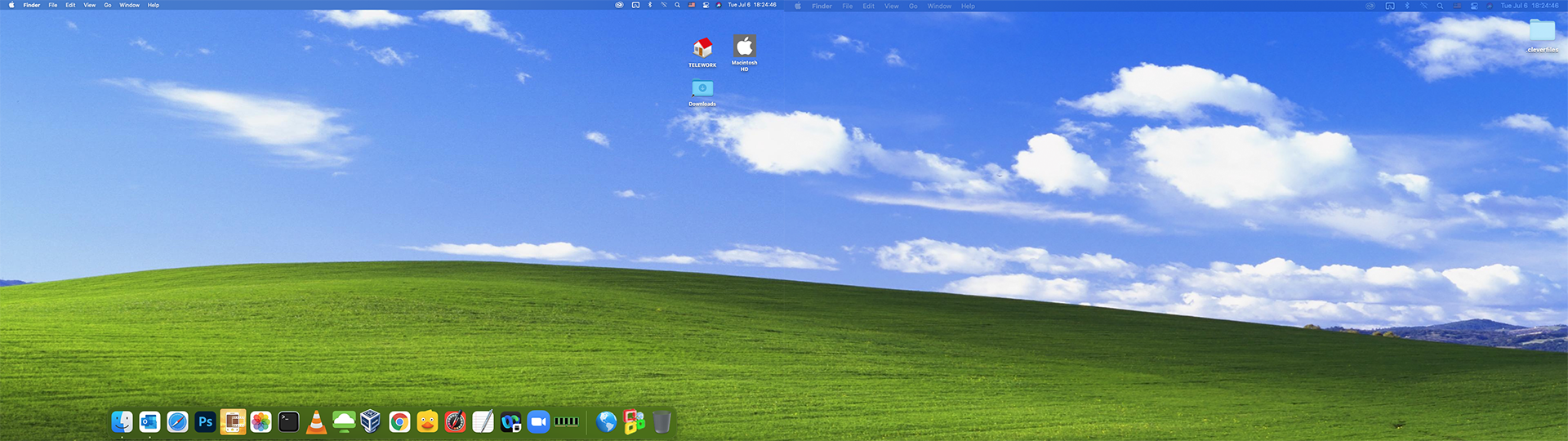Open the green memory chip monitor app

[566, 421]
